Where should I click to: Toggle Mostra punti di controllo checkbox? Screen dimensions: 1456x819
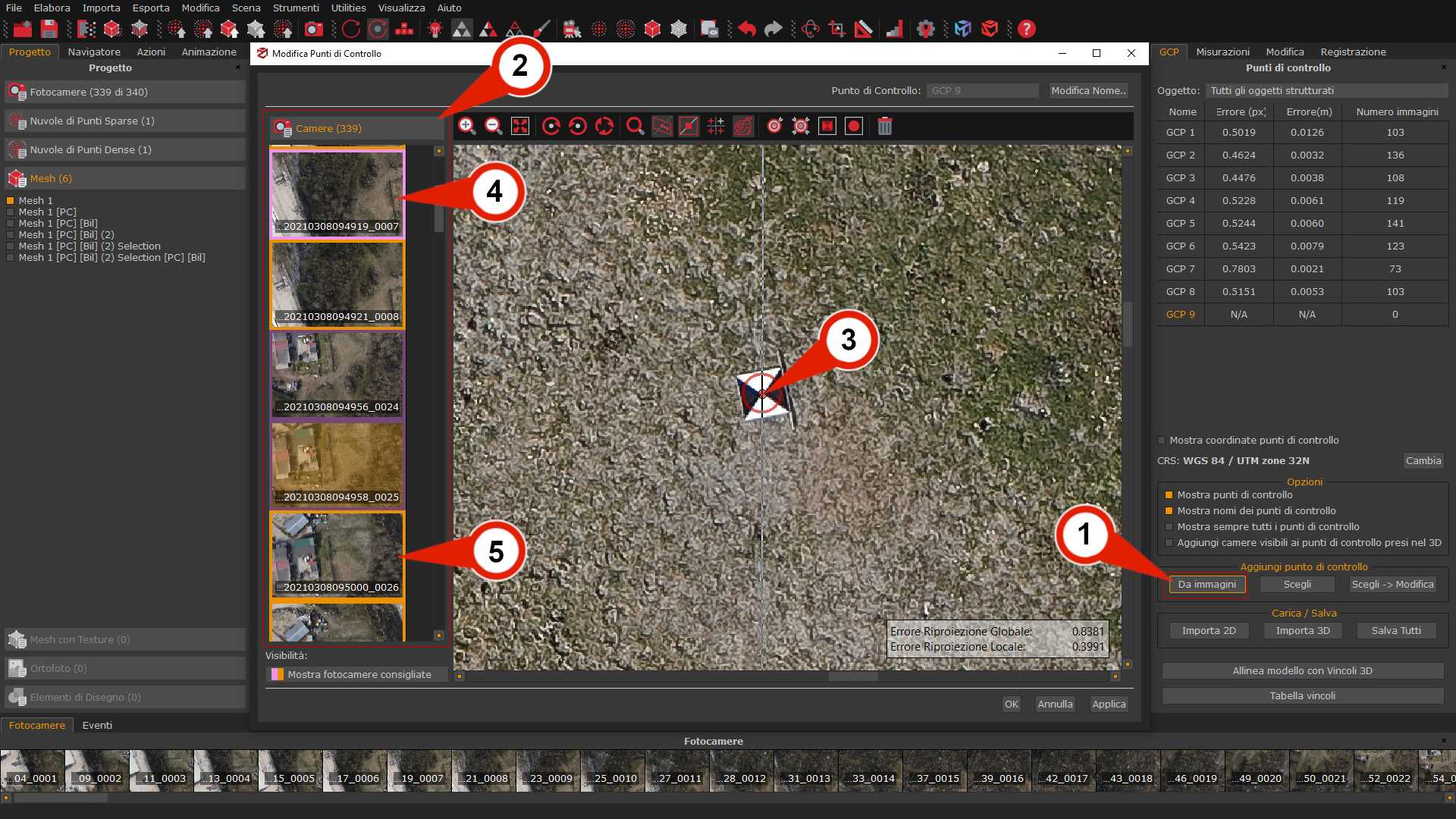click(1169, 495)
